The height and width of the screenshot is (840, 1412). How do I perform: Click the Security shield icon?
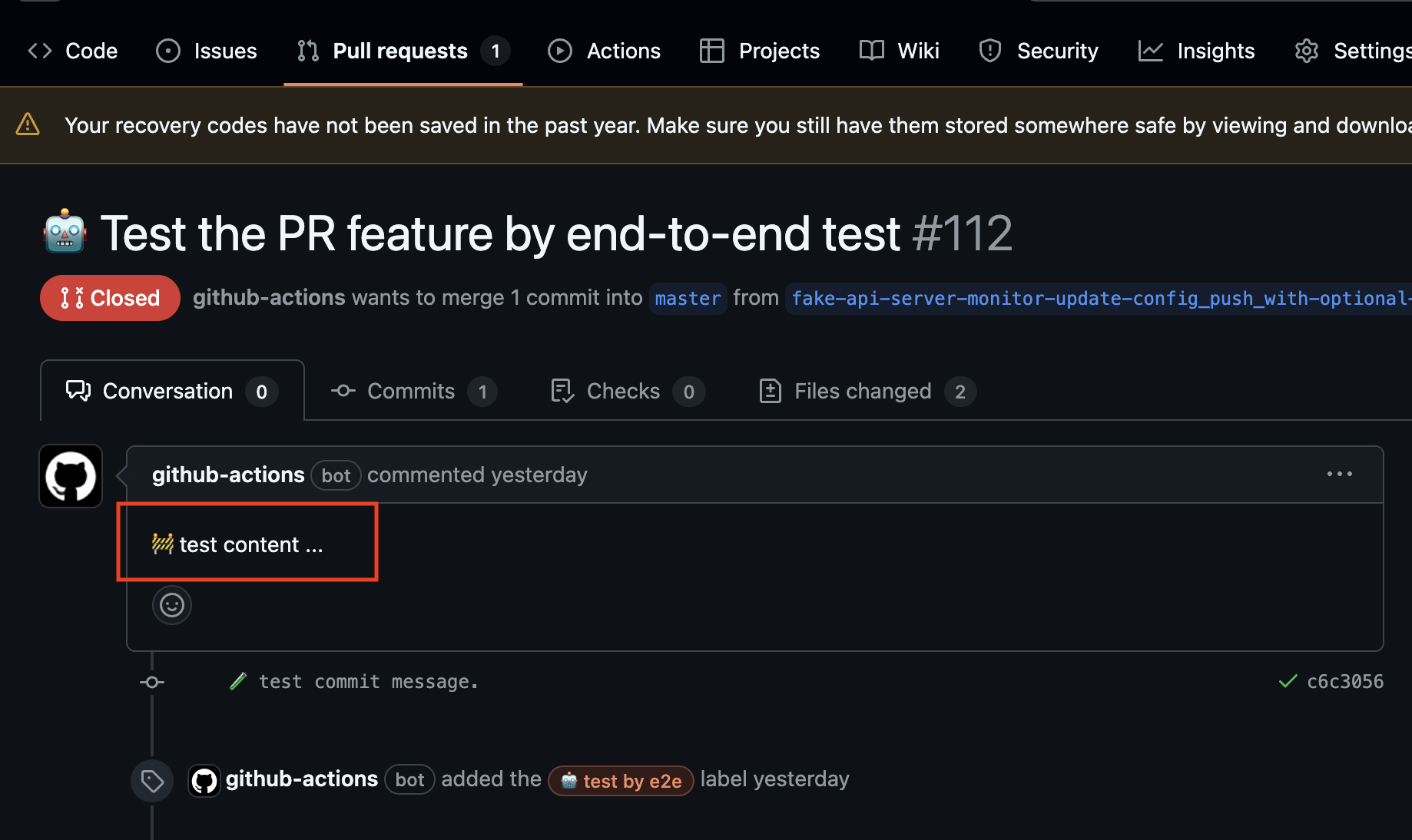[990, 51]
